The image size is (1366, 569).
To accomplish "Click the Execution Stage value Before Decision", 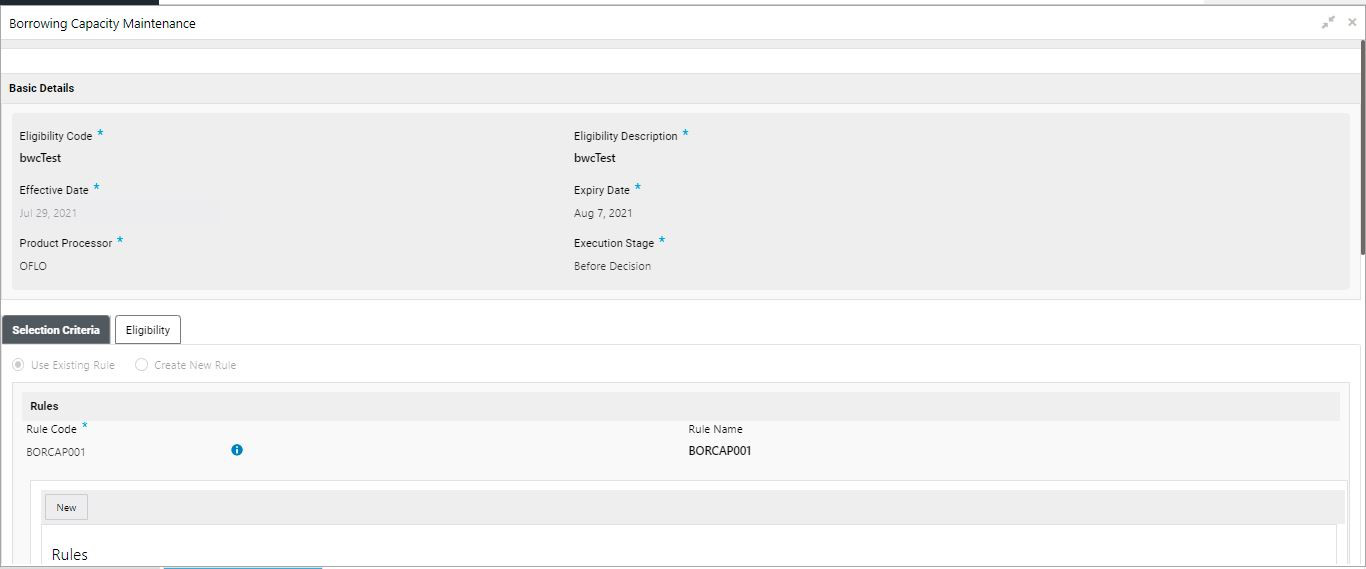I will point(612,266).
